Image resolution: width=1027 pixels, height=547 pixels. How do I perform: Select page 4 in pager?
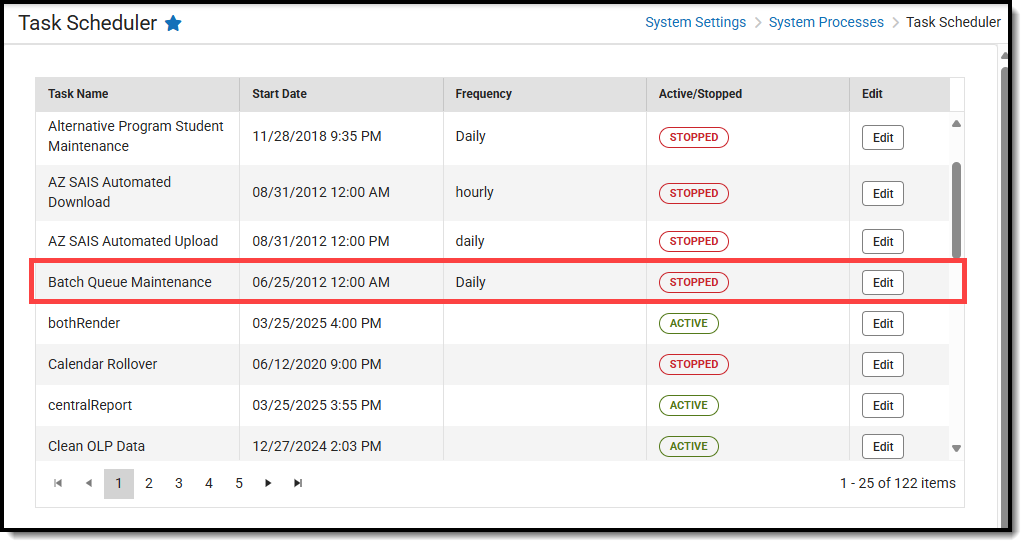(x=209, y=483)
